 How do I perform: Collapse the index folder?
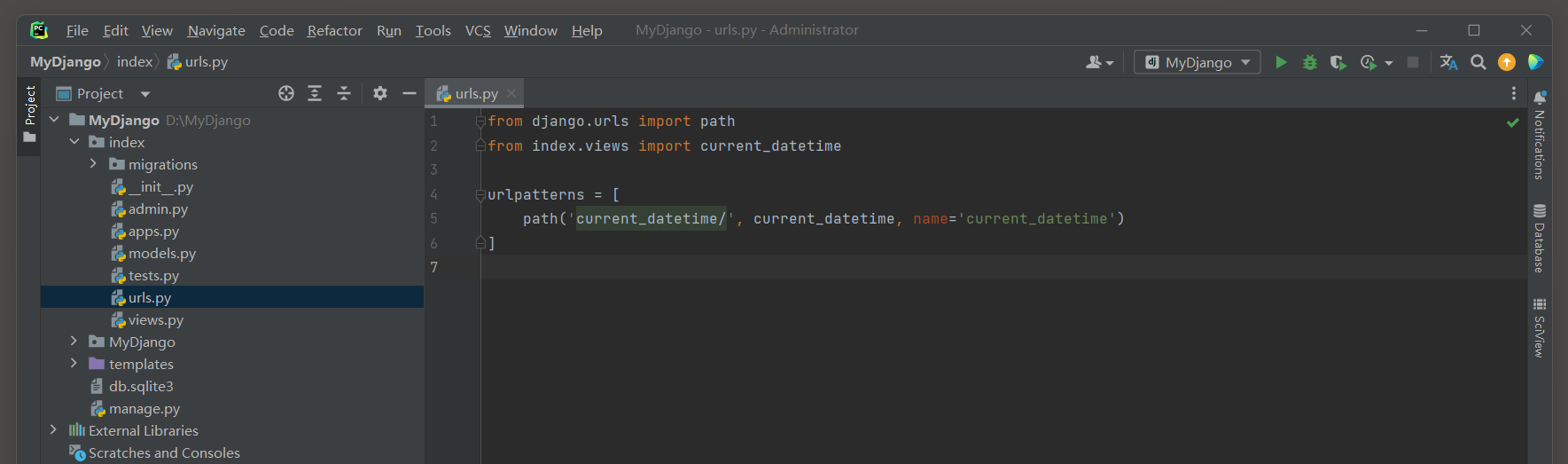click(74, 142)
